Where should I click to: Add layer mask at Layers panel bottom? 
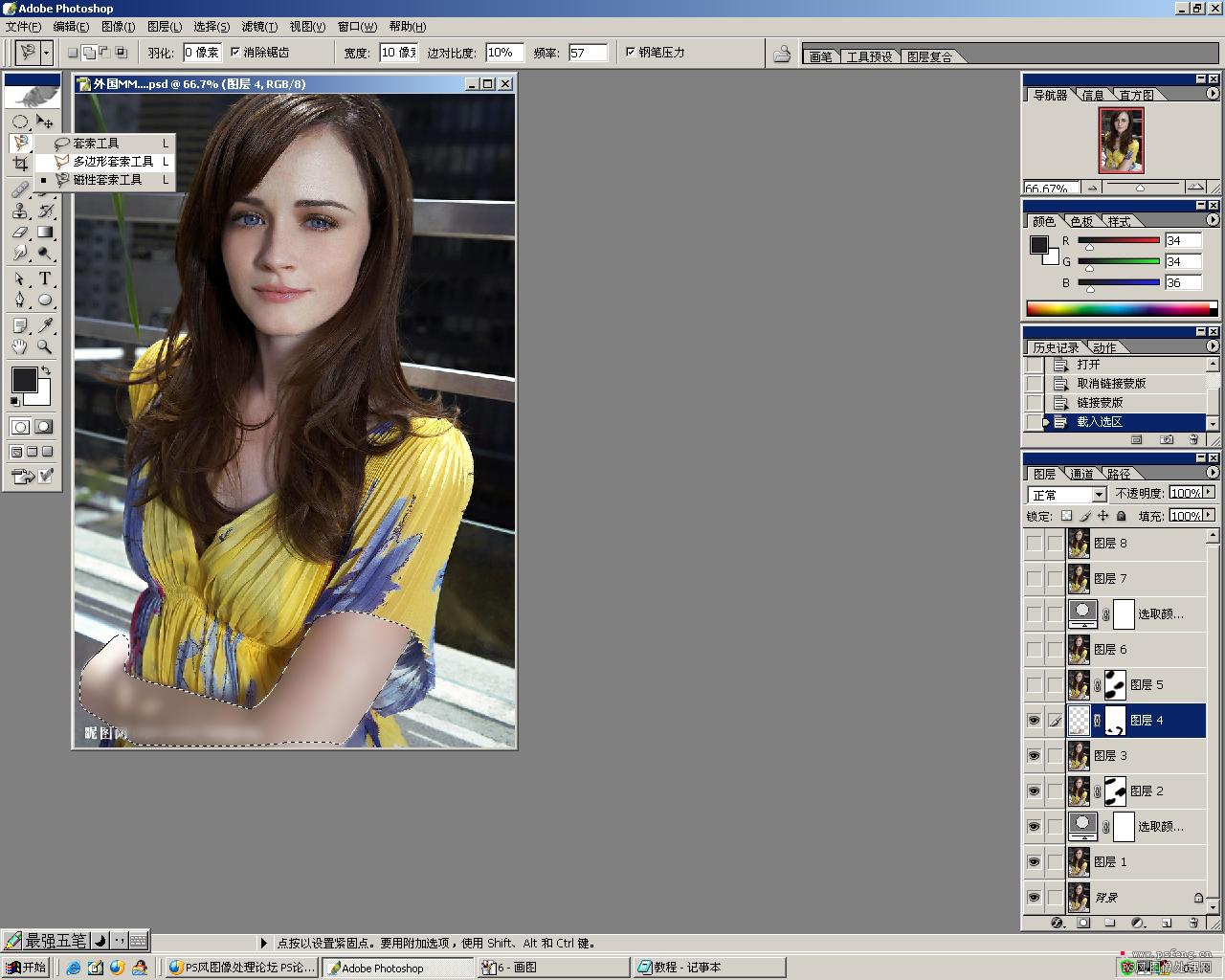click(x=1083, y=923)
